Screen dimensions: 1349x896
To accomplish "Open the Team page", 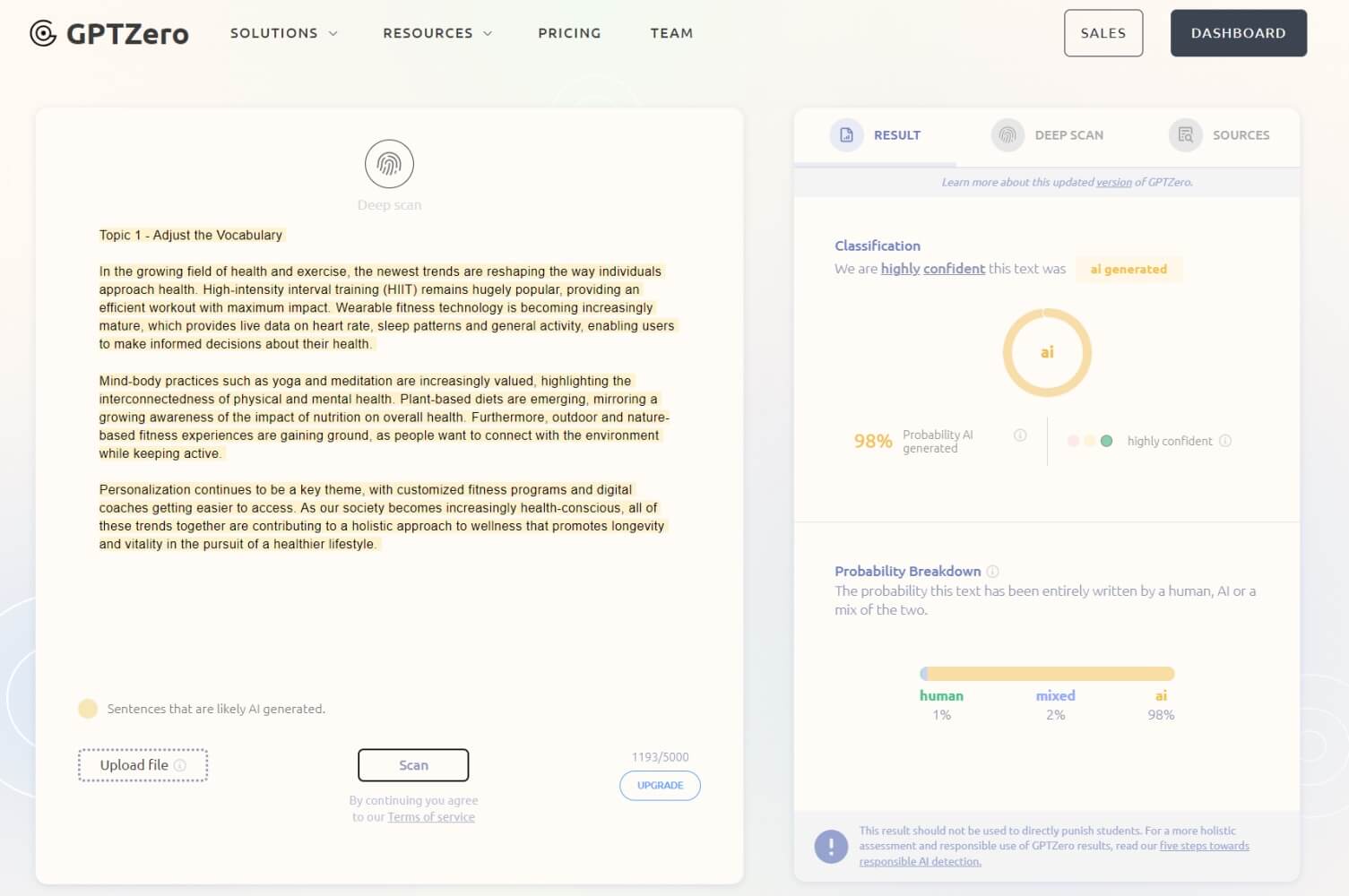I will click(671, 33).
